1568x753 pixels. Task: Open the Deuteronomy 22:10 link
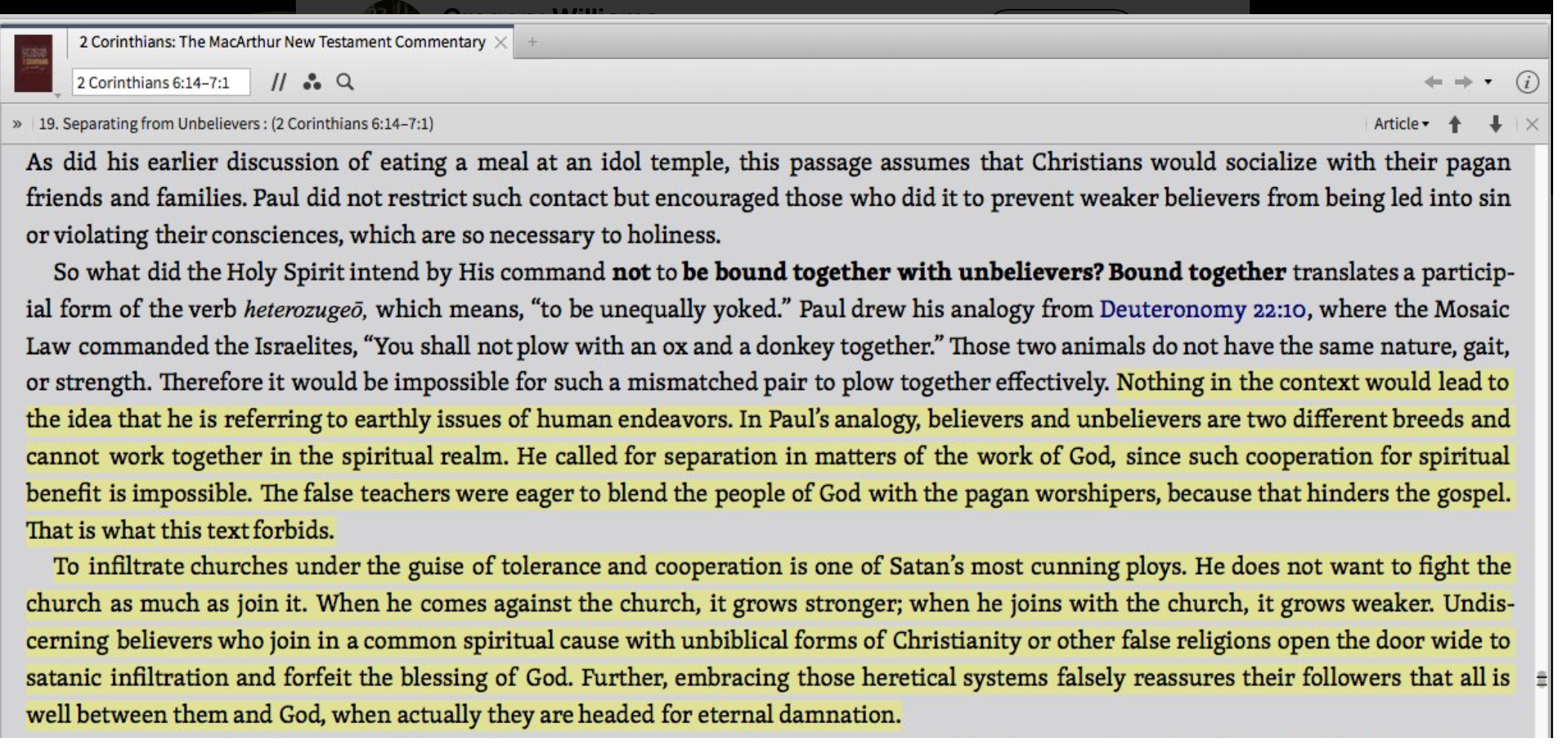[1203, 309]
